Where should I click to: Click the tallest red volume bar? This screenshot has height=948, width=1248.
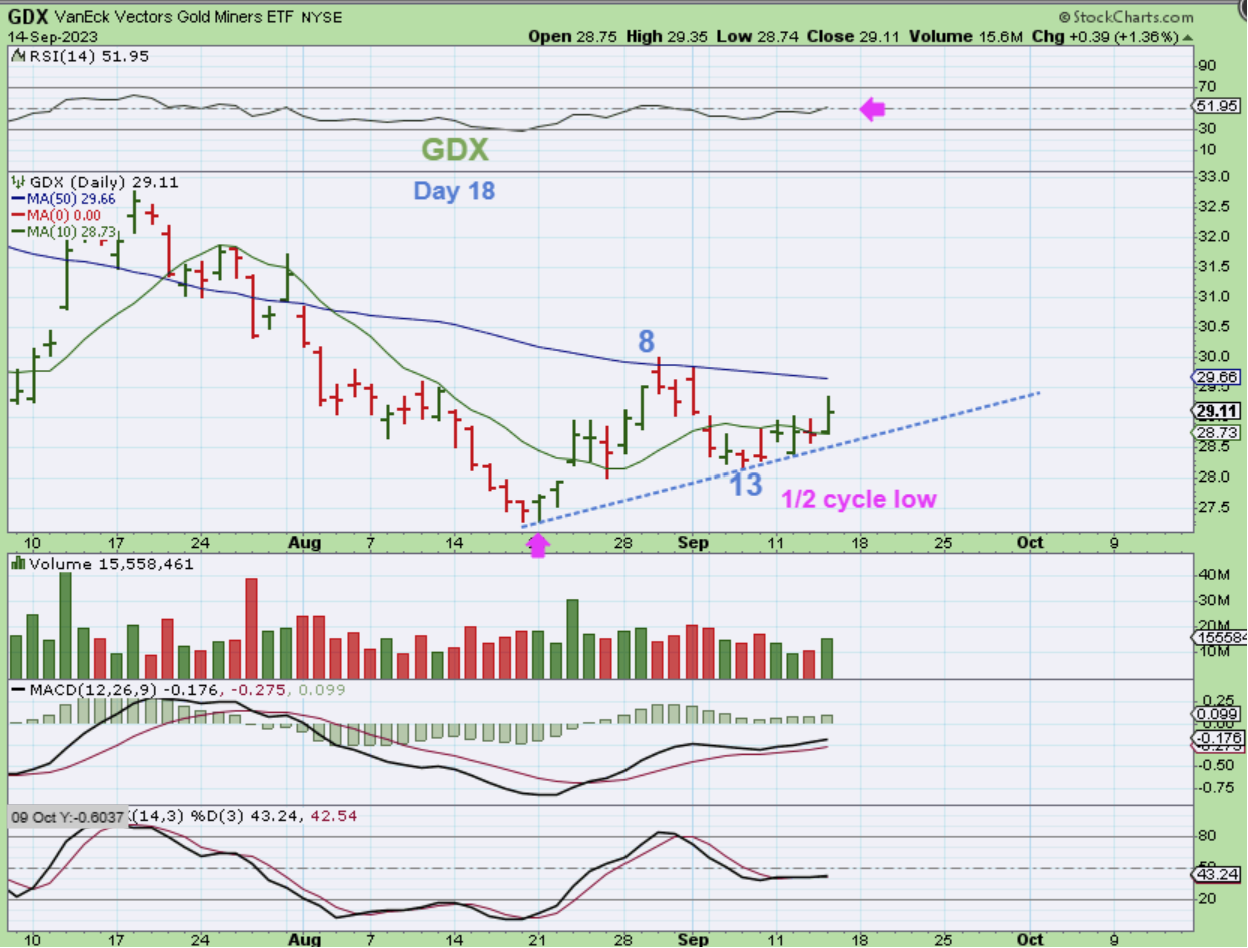click(251, 628)
